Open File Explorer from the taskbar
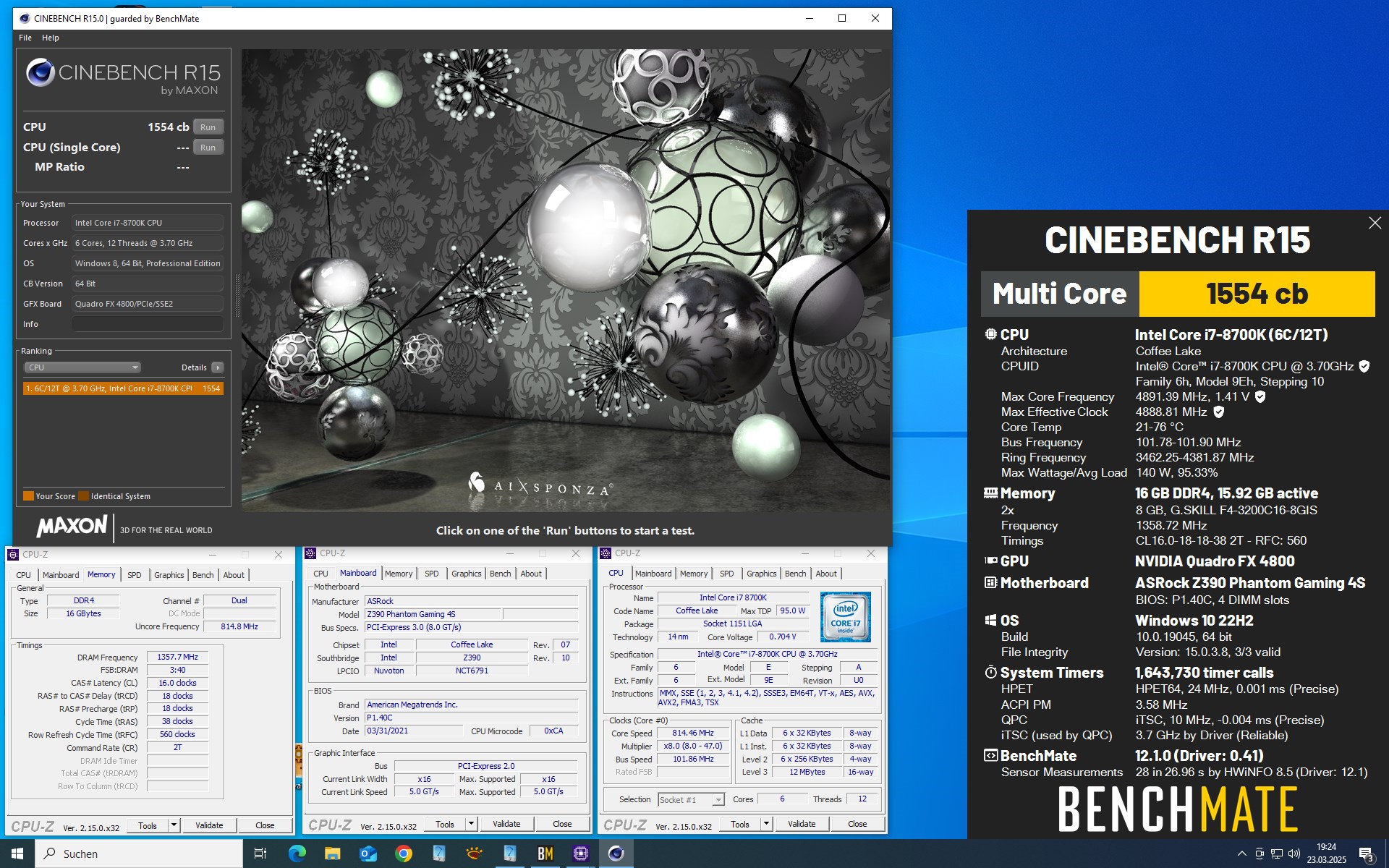This screenshot has width=1389, height=868. click(332, 854)
